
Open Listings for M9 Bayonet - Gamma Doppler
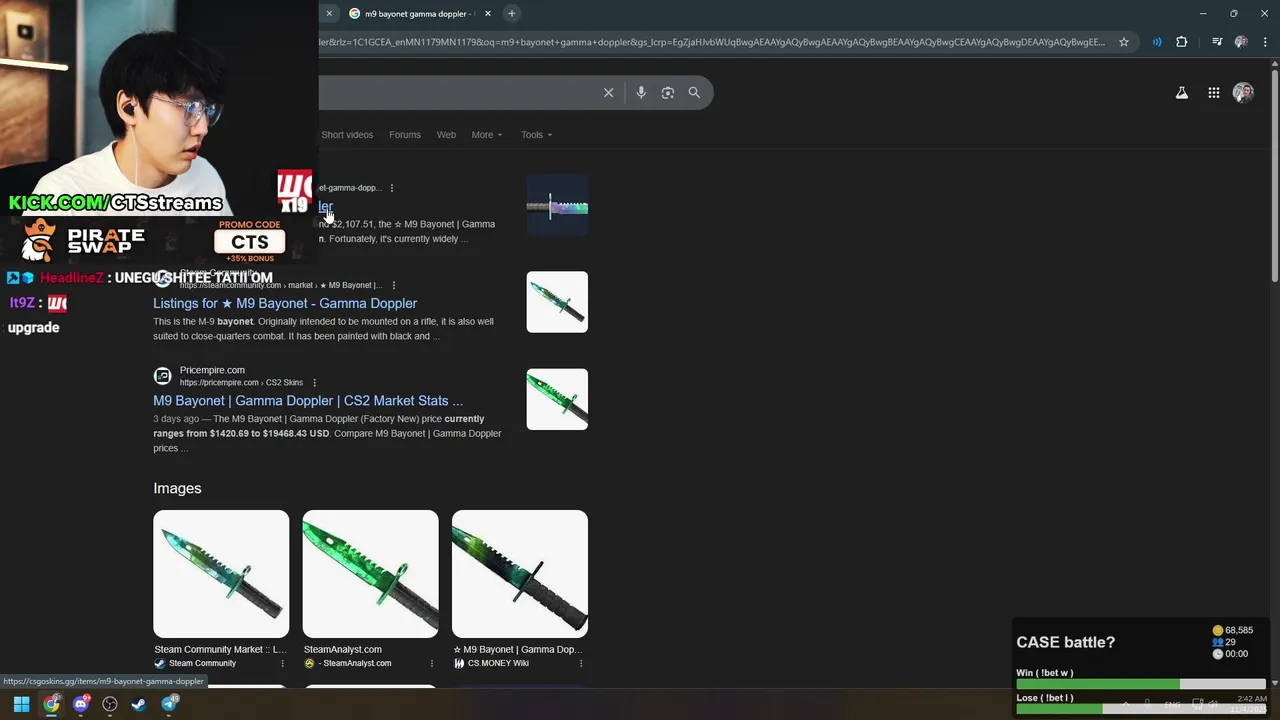pyautogui.click(x=285, y=303)
